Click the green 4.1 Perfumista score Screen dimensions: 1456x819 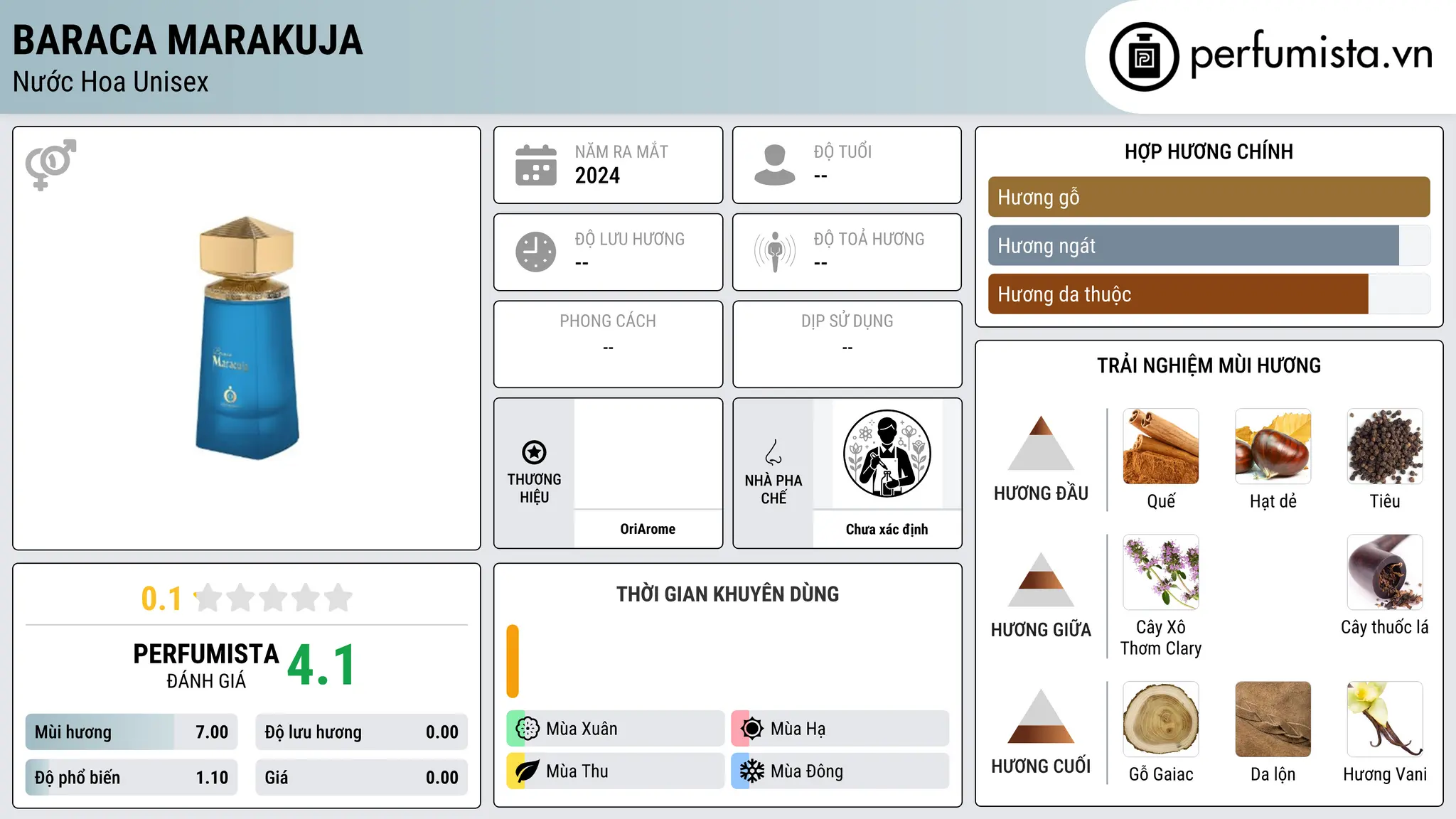click(321, 665)
